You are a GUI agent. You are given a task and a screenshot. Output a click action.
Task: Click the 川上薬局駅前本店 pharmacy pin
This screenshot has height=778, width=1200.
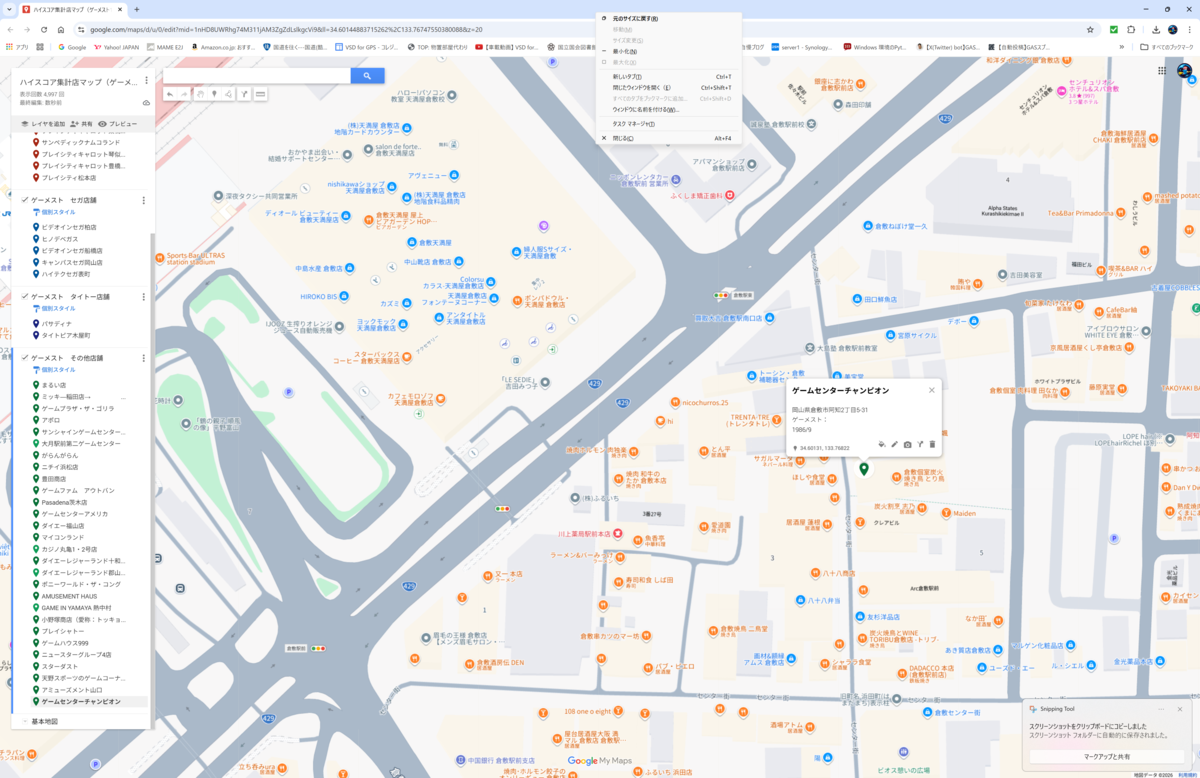pos(618,533)
